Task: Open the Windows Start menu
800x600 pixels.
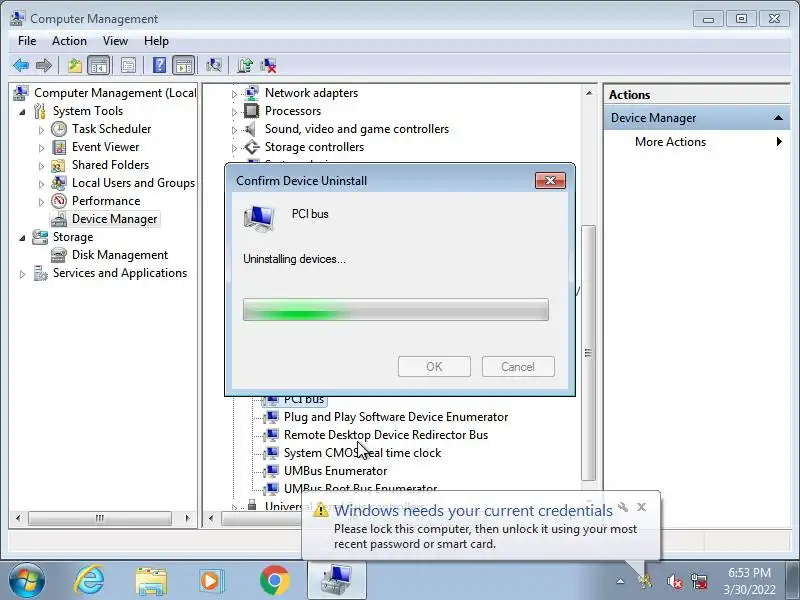Action: coord(26,581)
